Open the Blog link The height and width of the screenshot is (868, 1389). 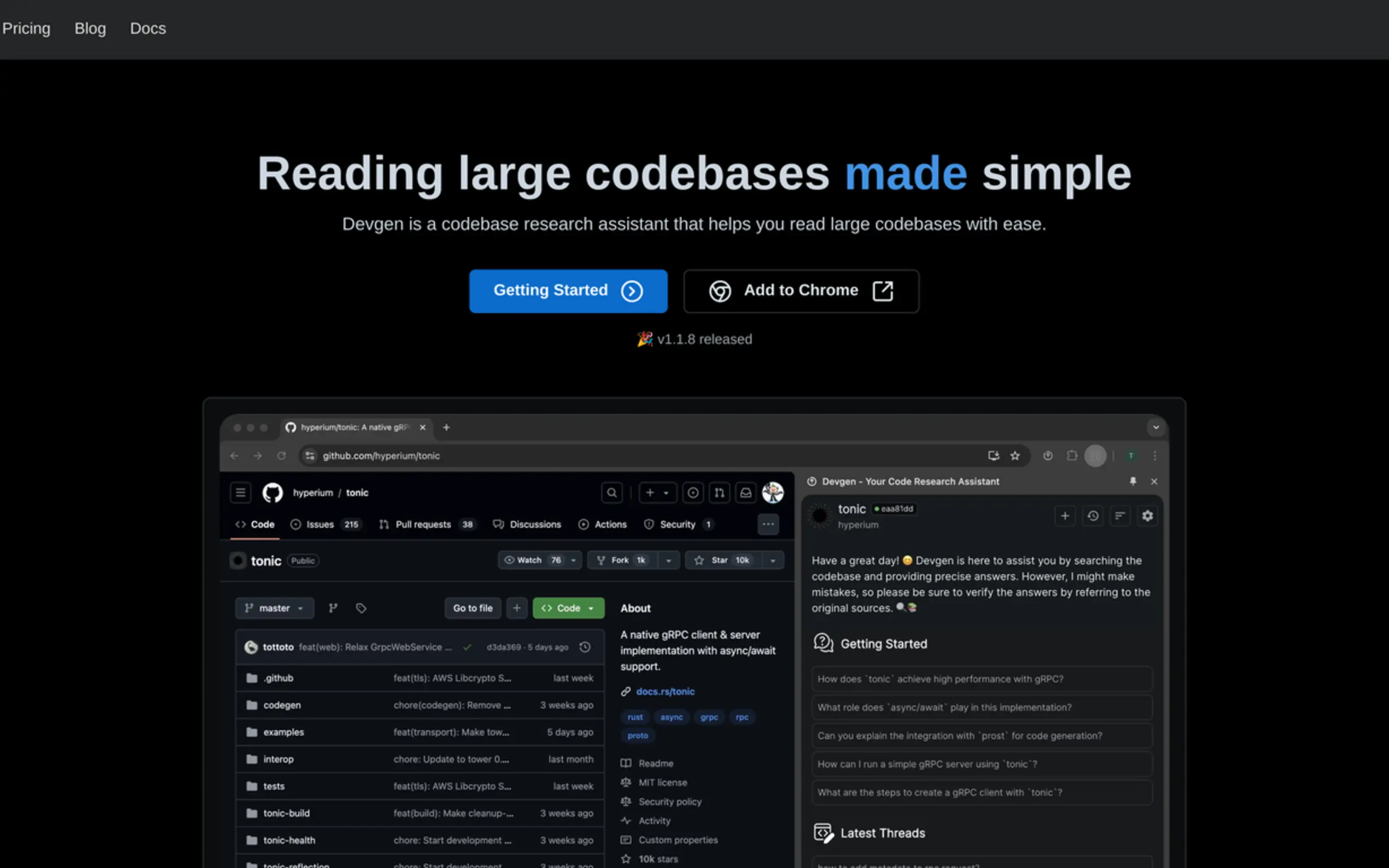[90, 28]
